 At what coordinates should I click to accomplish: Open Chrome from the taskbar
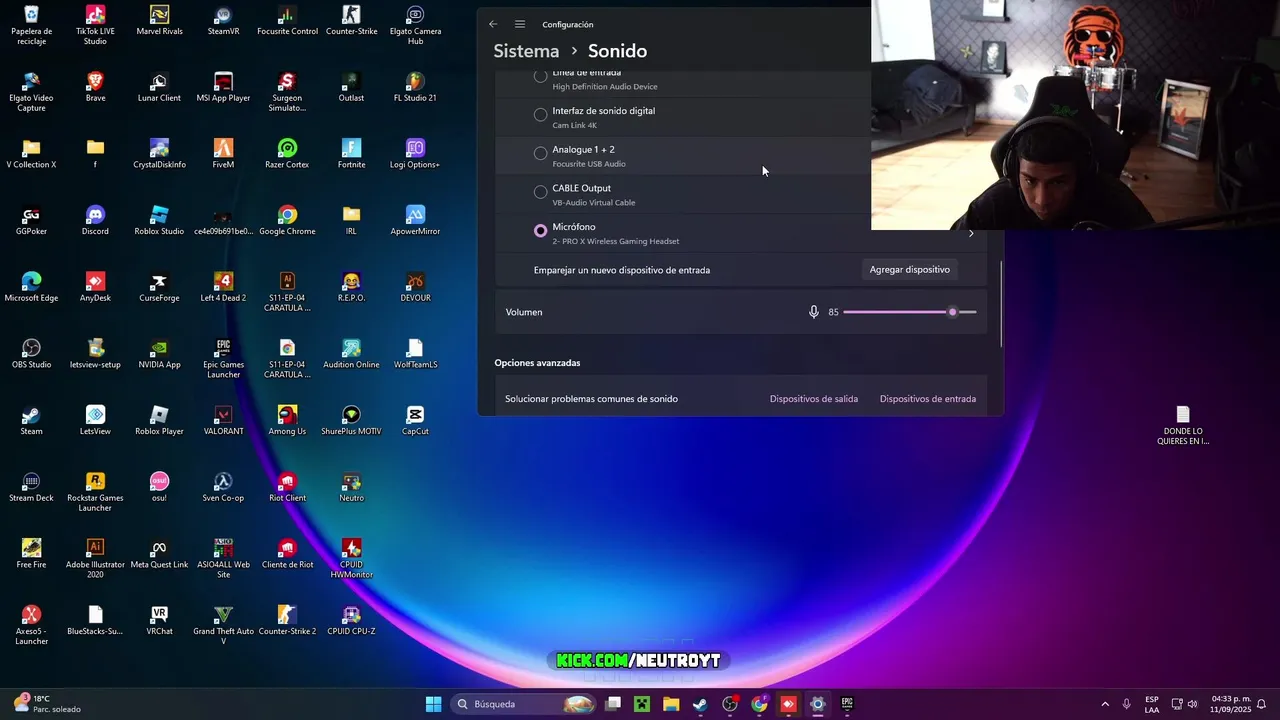759,704
